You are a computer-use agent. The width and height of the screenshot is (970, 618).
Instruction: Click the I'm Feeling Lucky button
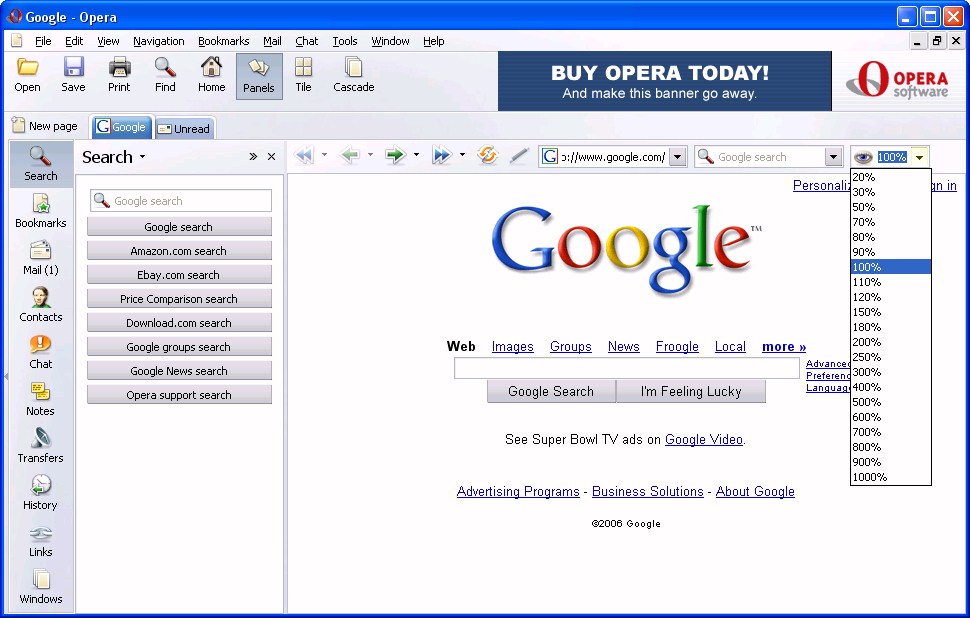691,391
